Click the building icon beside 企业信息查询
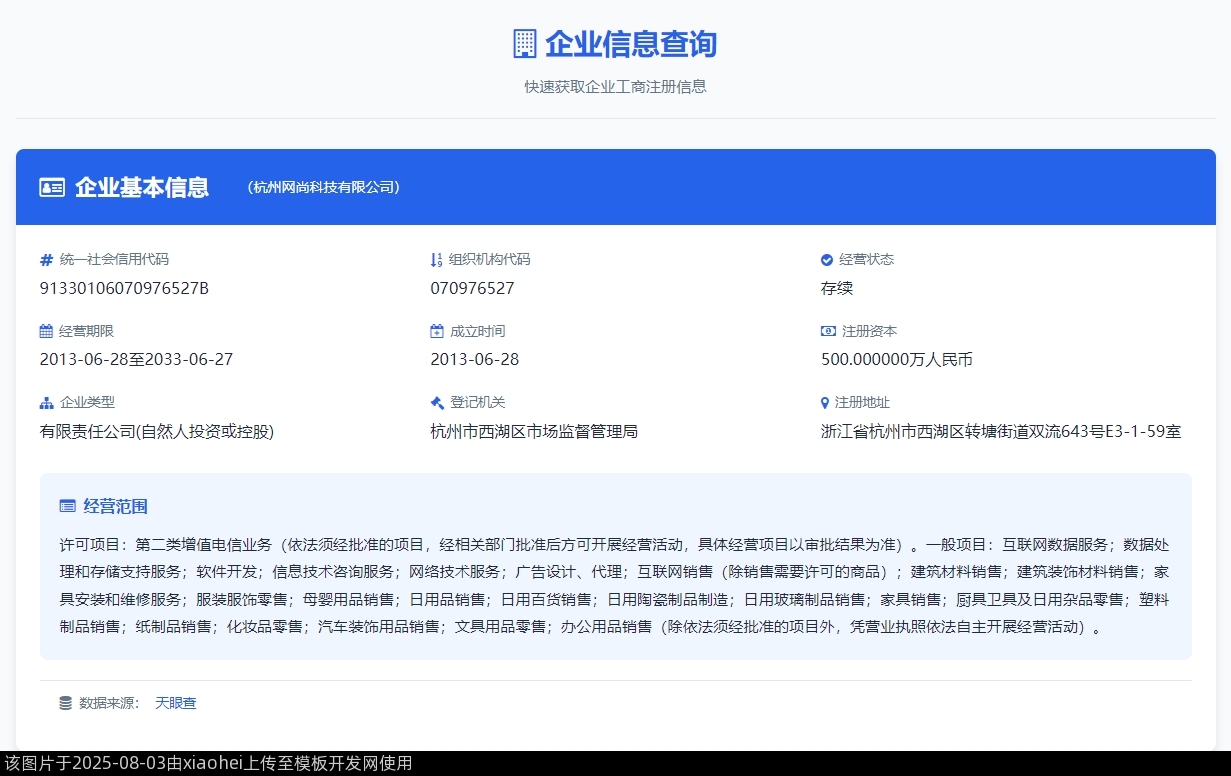1231x776 pixels. click(524, 44)
